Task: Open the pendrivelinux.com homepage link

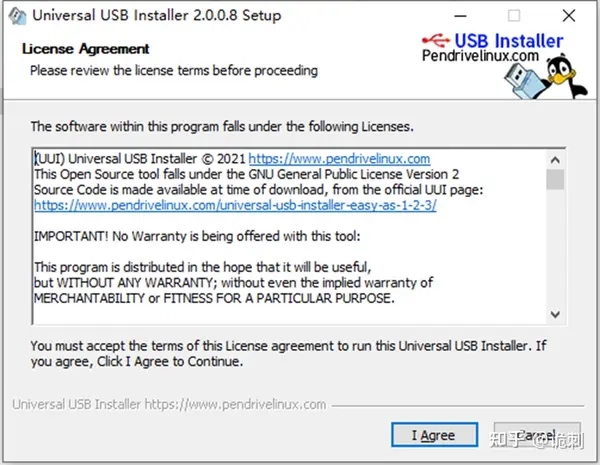Action: [x=339, y=158]
